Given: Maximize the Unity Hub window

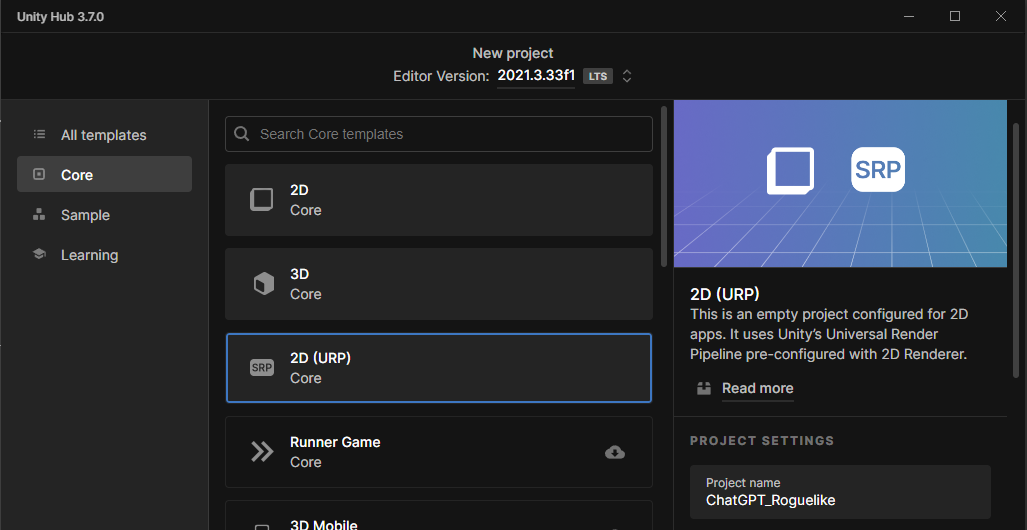Looking at the screenshot, I should click(955, 16).
